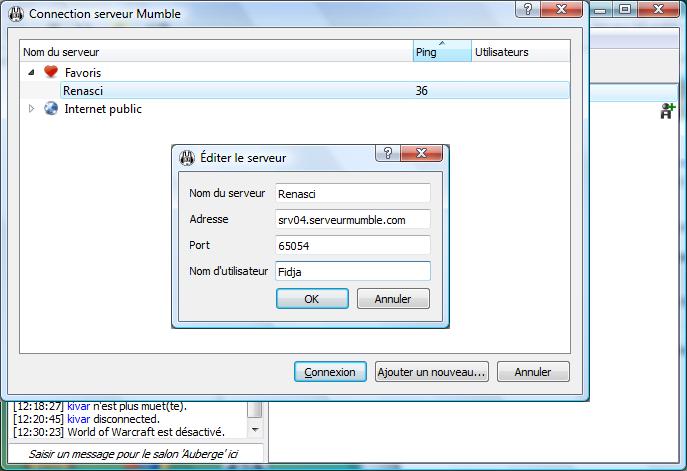Click the Port field showing 65054
This screenshot has width=687, height=471.
353,245
